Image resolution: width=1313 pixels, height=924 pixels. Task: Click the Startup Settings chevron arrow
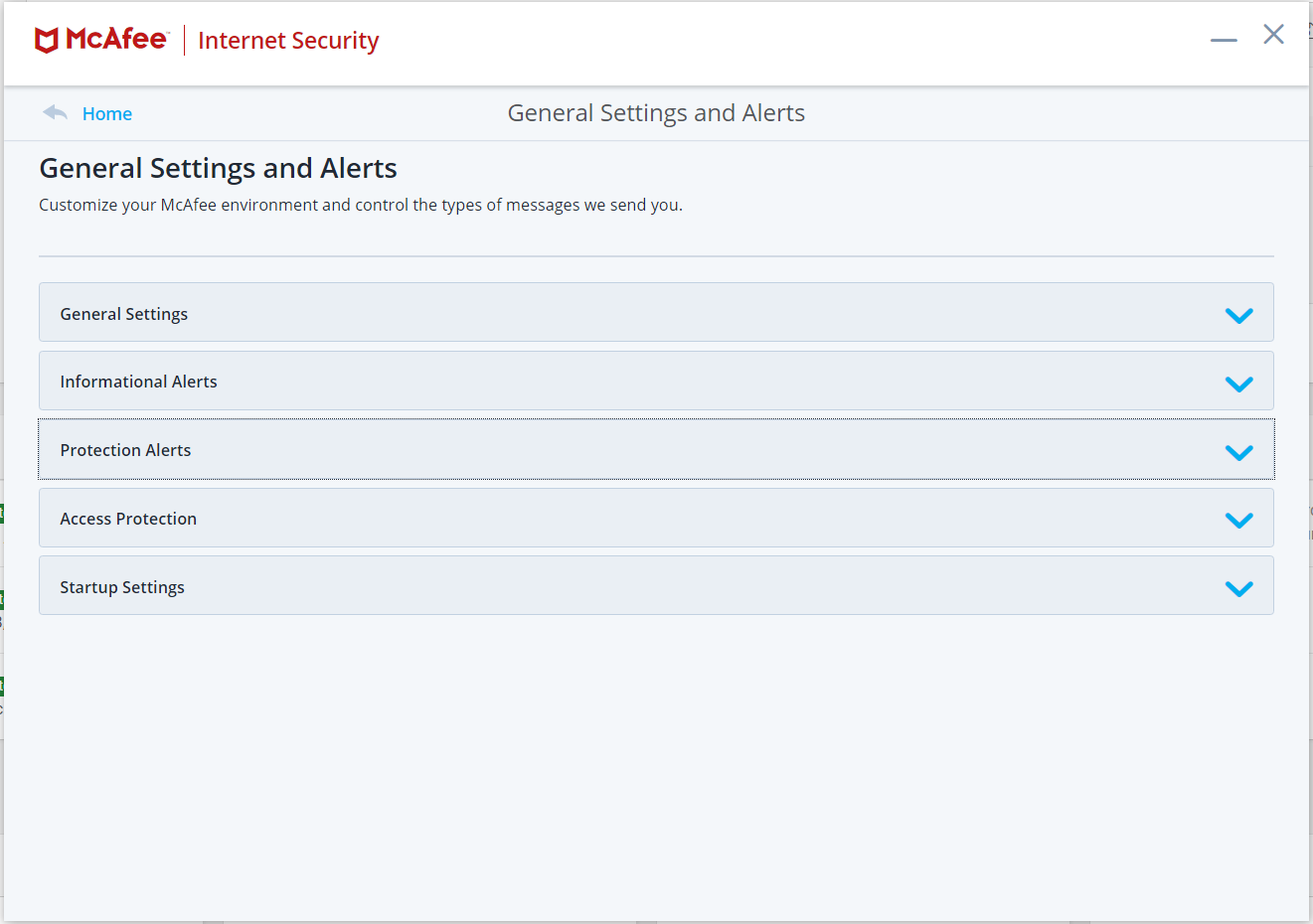point(1238,588)
